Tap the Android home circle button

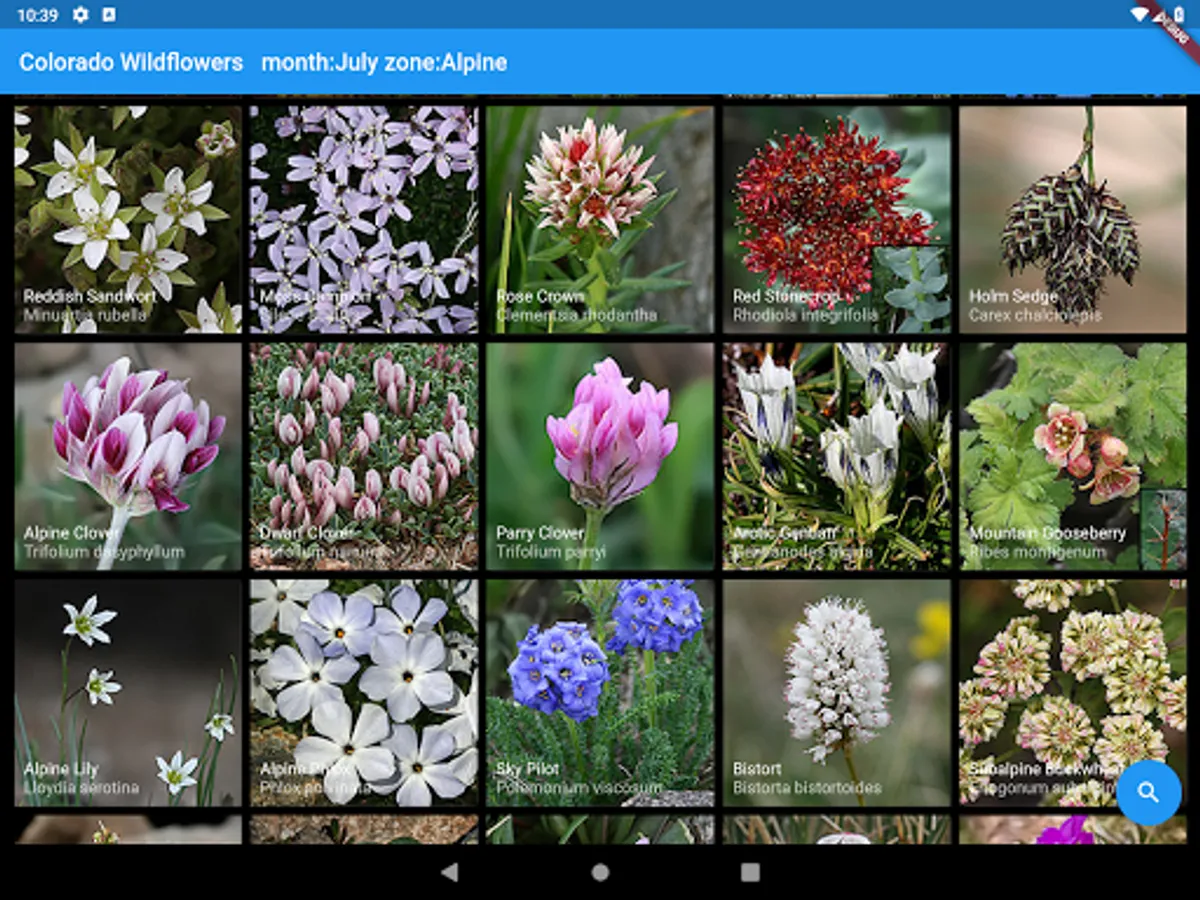[600, 872]
